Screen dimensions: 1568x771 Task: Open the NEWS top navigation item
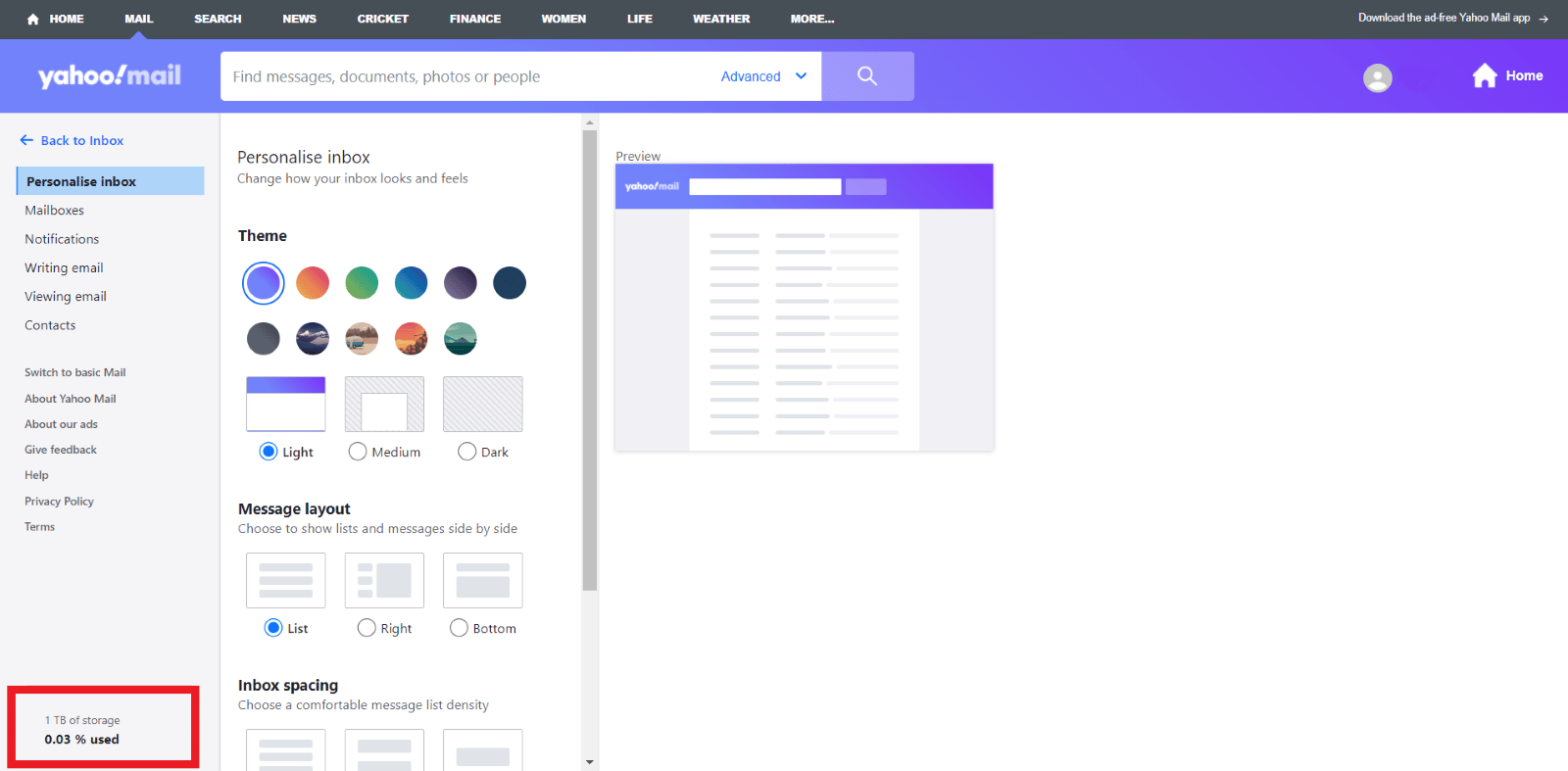[x=300, y=19]
